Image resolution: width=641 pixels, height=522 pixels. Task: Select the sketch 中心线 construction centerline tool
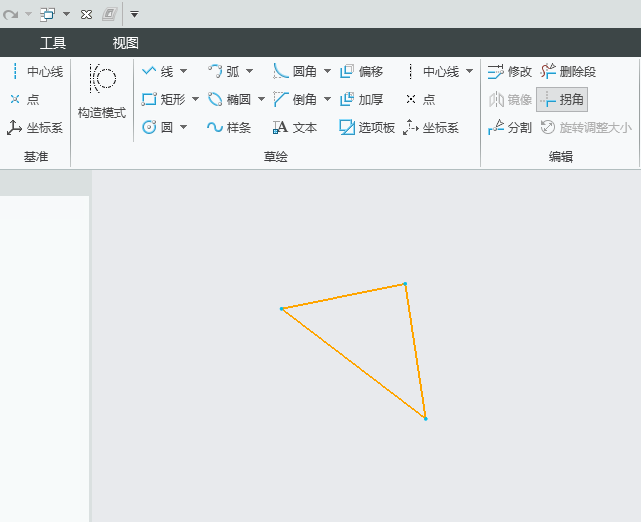pos(433,72)
